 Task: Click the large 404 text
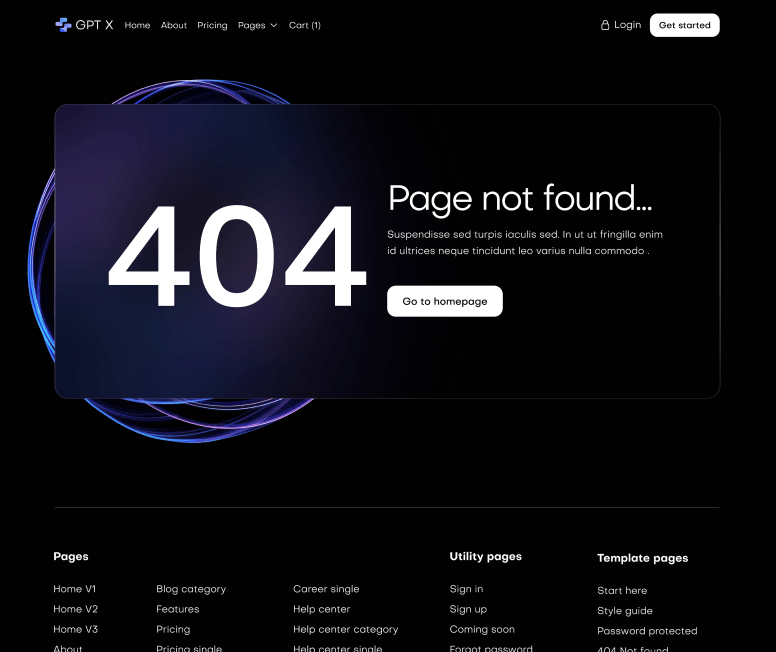coord(237,256)
